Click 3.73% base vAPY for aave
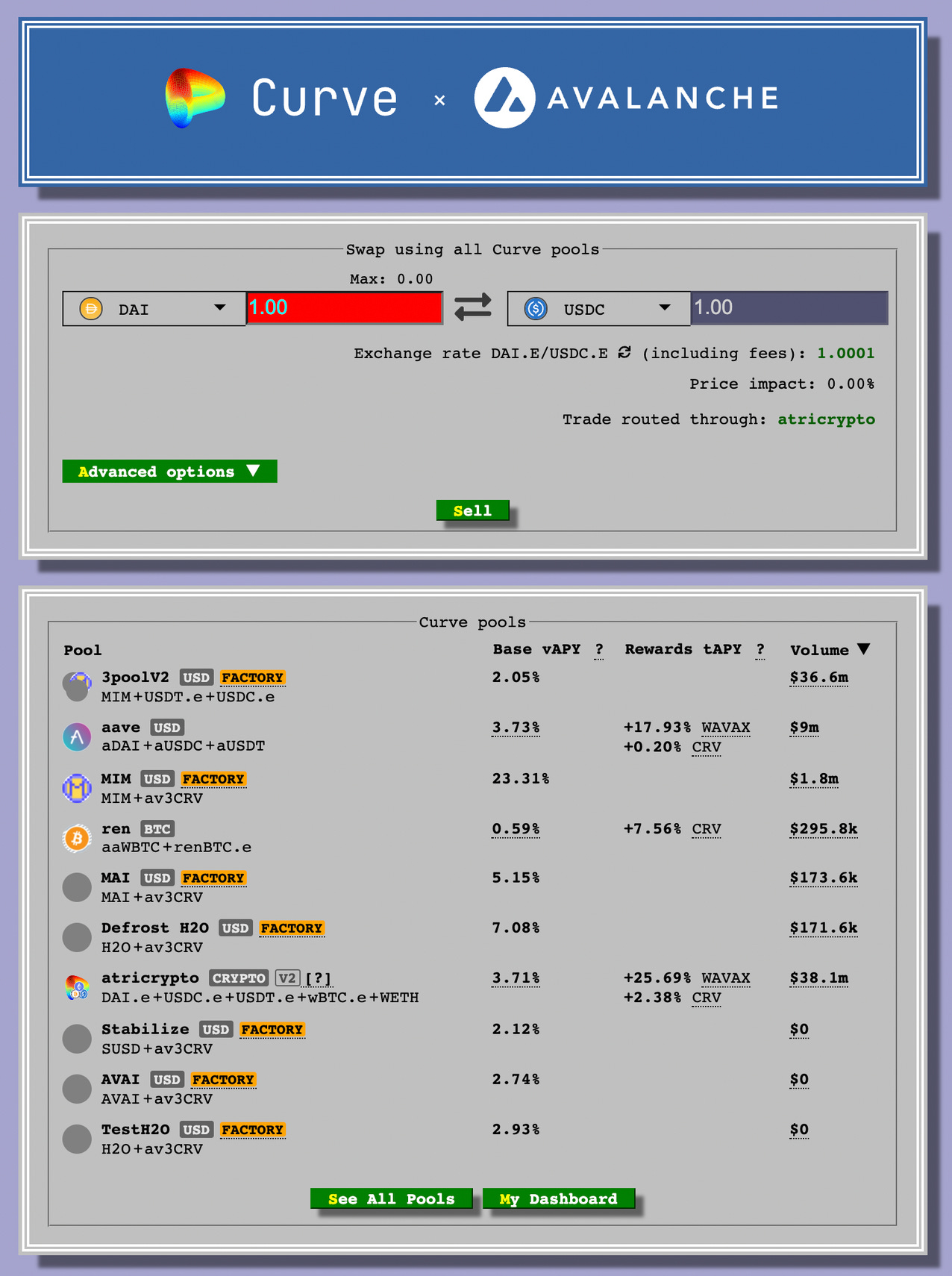This screenshot has width=952, height=1276. point(516,728)
